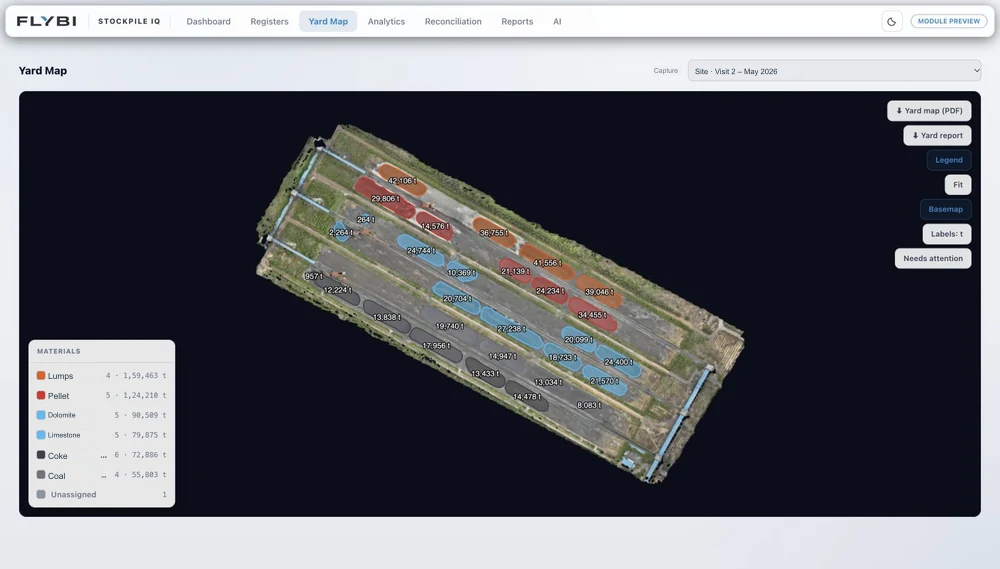This screenshot has width=1000, height=569.
Task: Toggle the Legend panel
Action: click(x=949, y=160)
